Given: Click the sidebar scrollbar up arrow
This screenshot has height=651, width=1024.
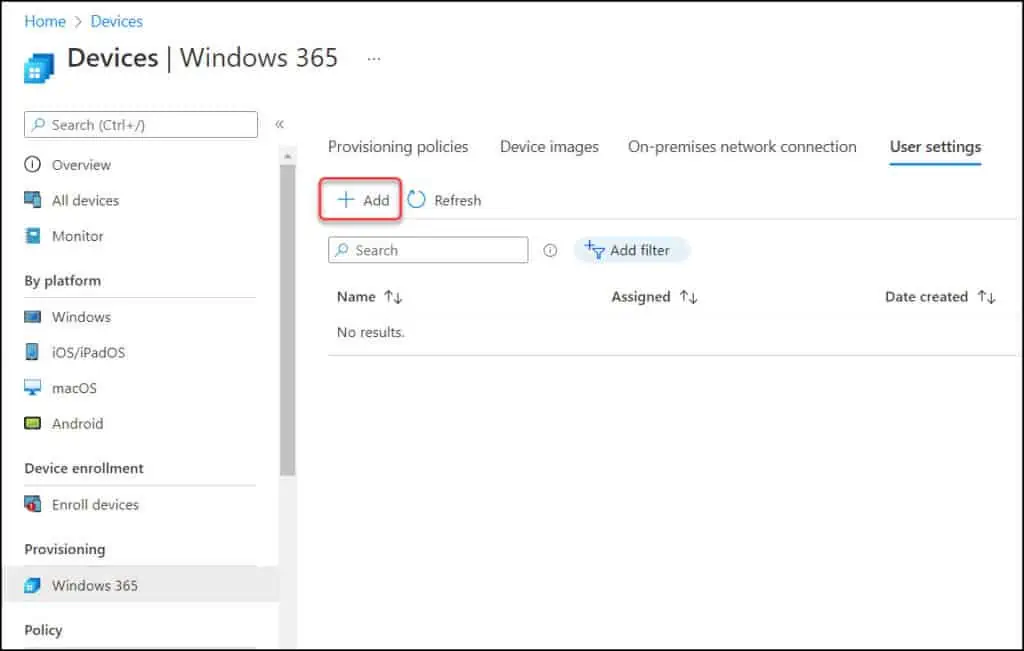Looking at the screenshot, I should (287, 157).
